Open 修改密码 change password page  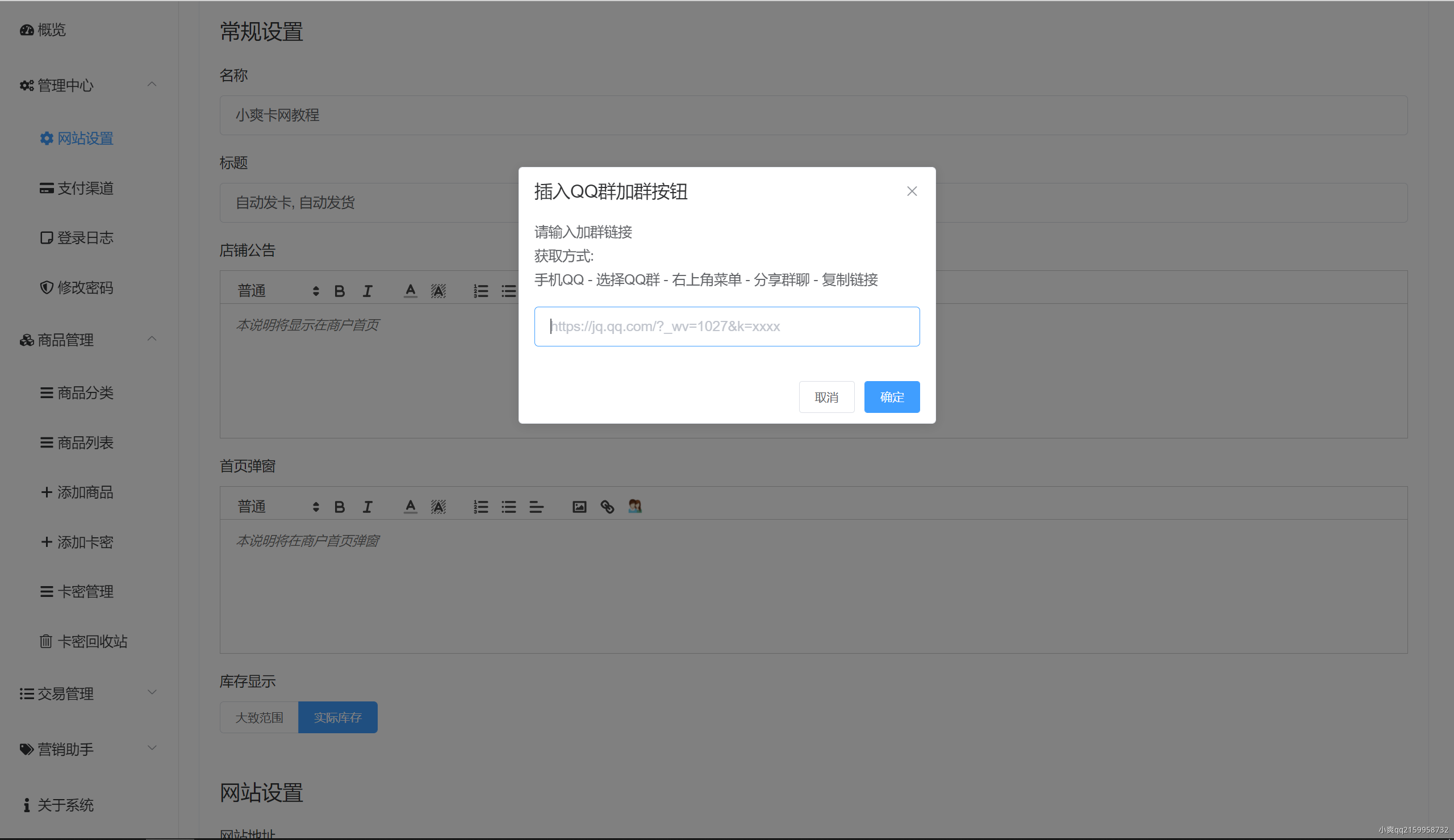[77, 287]
